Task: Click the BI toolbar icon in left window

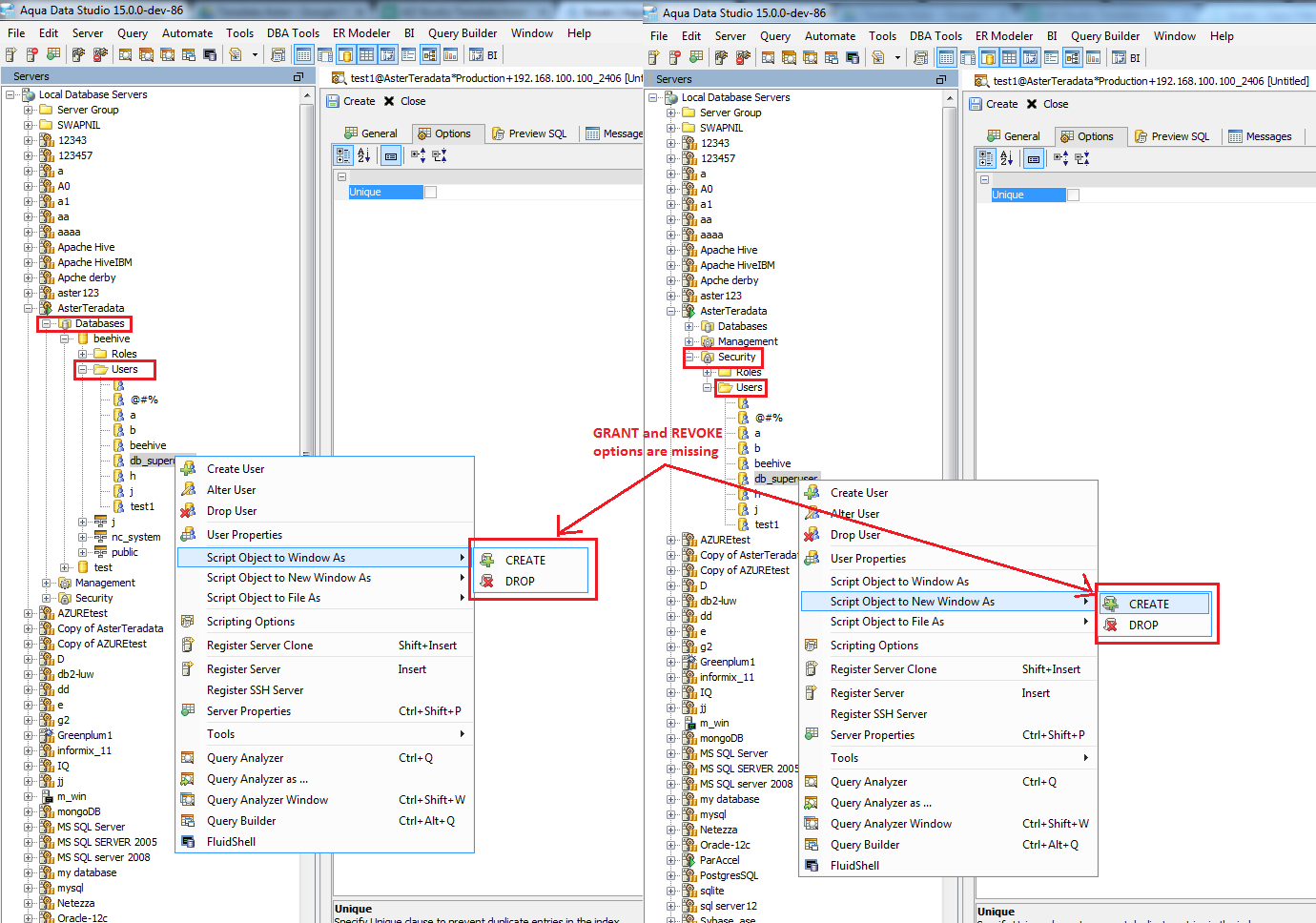Action: click(x=484, y=54)
